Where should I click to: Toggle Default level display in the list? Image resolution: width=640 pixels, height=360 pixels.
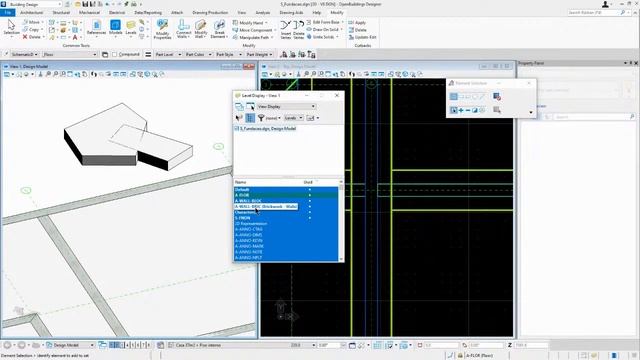click(x=286, y=189)
